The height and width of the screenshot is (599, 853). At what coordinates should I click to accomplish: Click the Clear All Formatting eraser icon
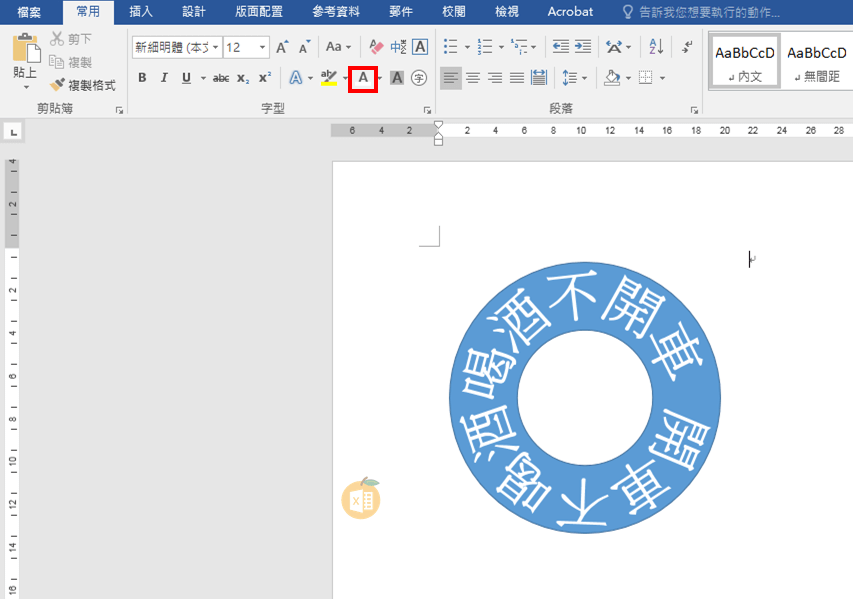pos(376,47)
